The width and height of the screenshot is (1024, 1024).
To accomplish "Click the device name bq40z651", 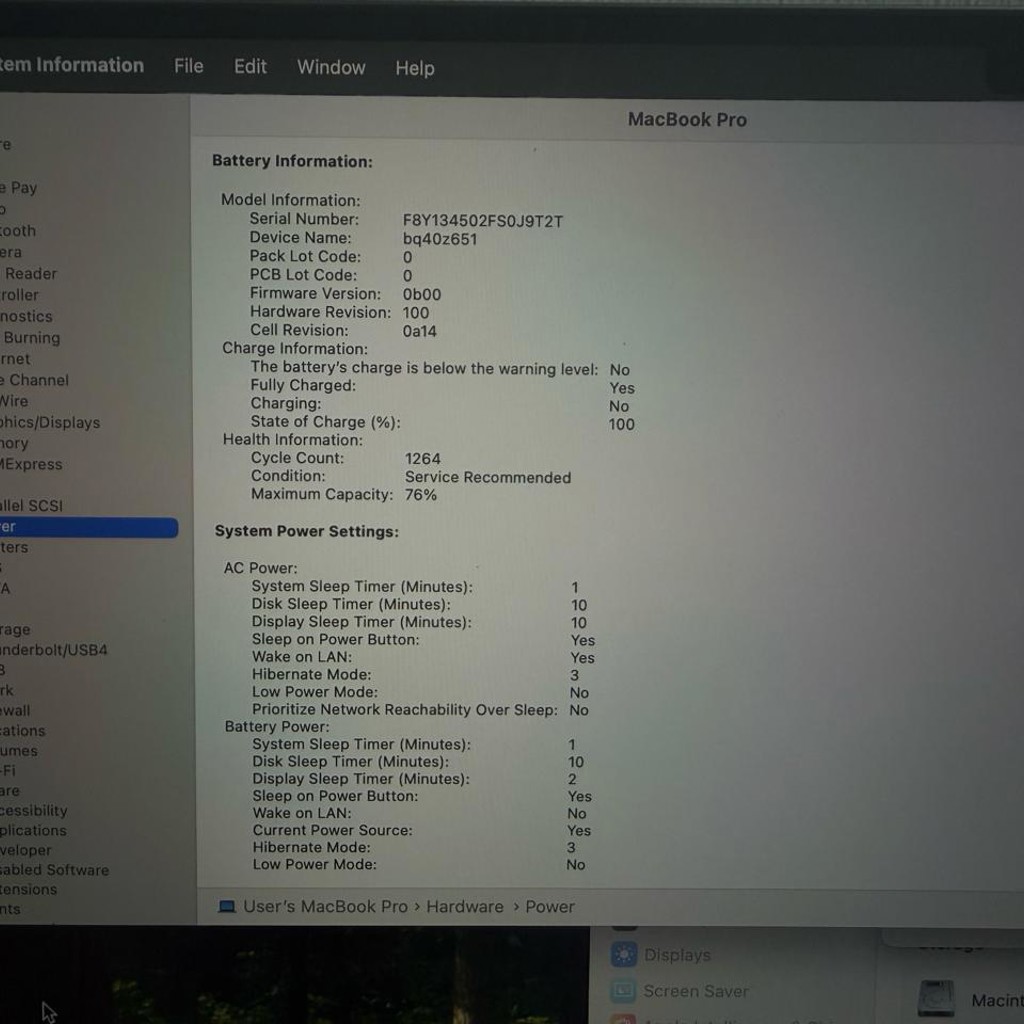I will [x=440, y=239].
